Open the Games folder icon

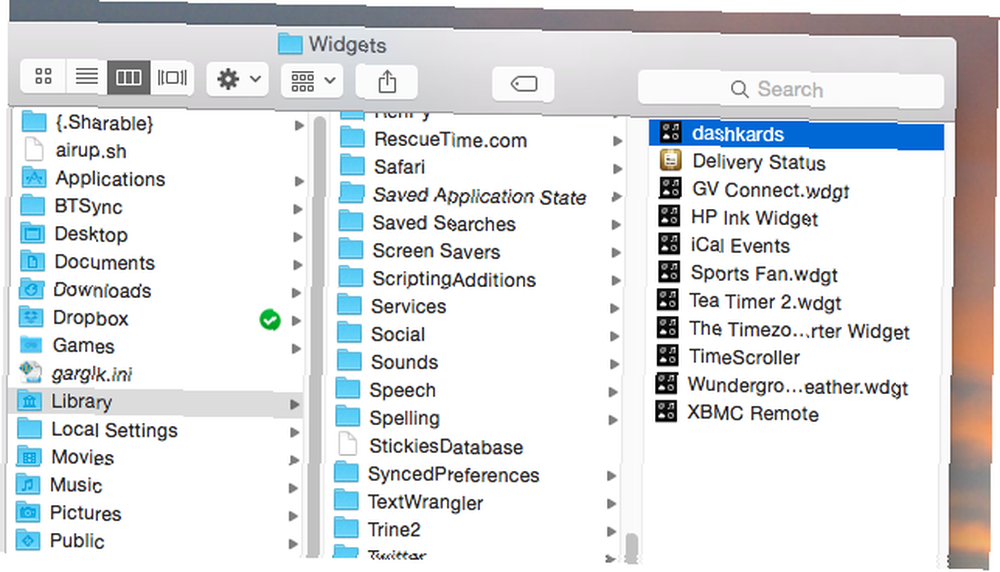(31, 345)
